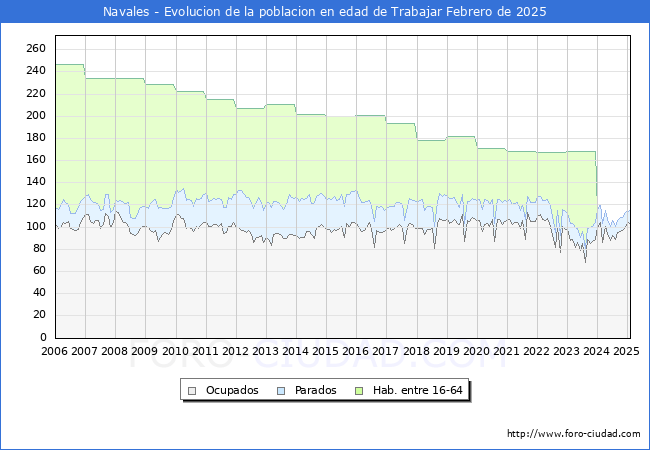This screenshot has width=650, height=450.
Task: Click the 2013 x-axis year label
Action: (265, 351)
